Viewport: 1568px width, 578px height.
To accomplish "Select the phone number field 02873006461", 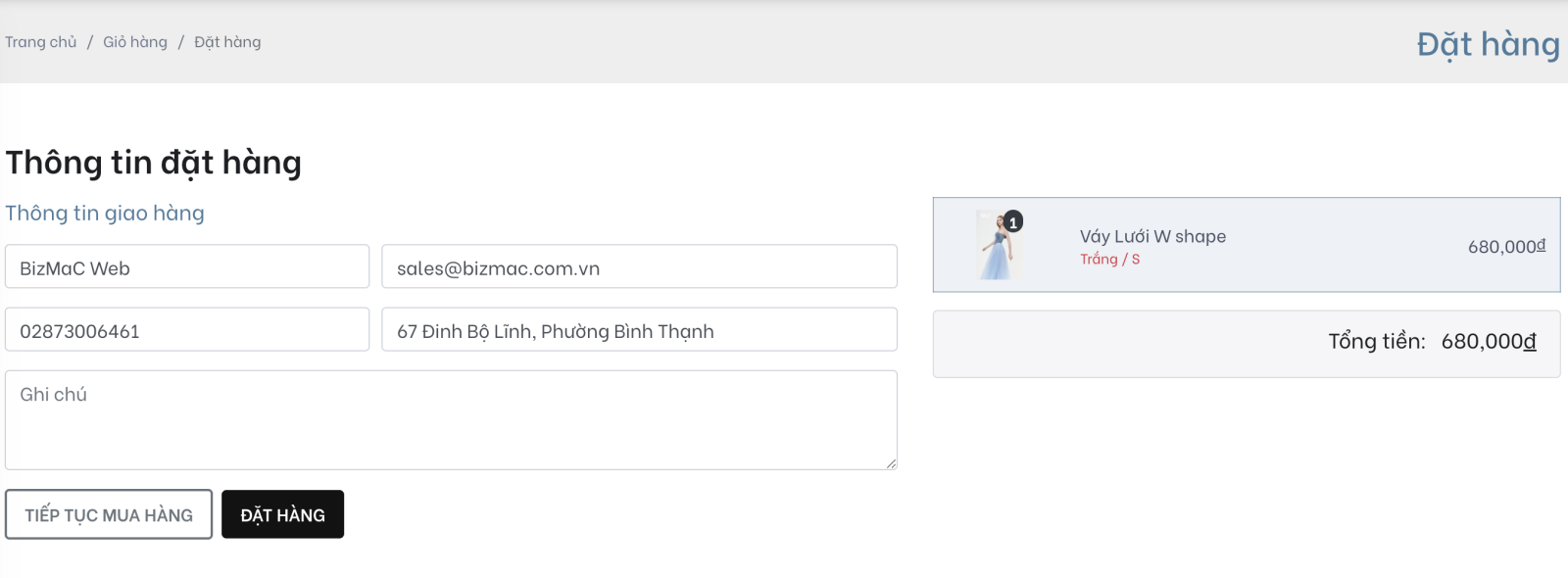I will 187,329.
